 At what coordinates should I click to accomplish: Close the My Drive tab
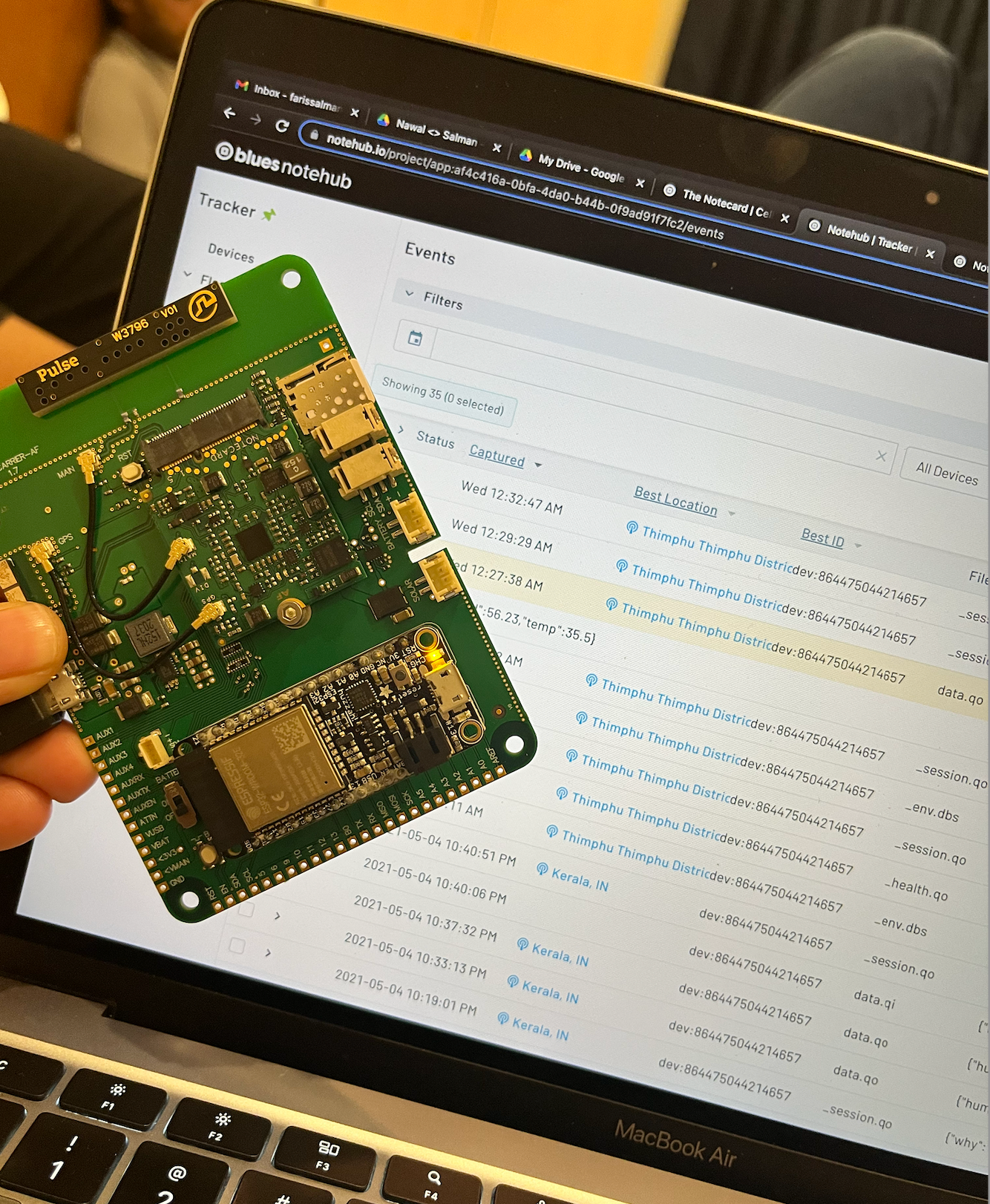click(640, 183)
